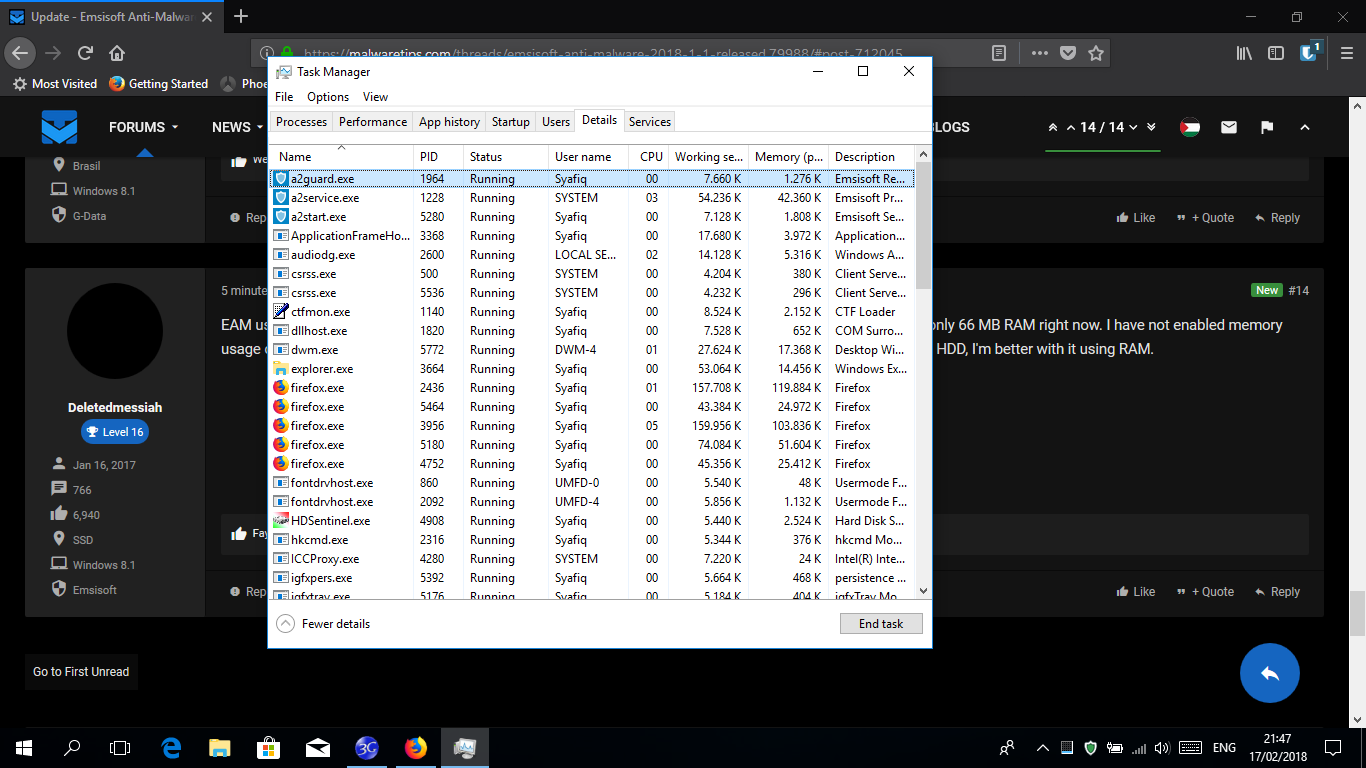Open the Options menu in Task Manager
This screenshot has width=1366, height=768.
(x=328, y=97)
